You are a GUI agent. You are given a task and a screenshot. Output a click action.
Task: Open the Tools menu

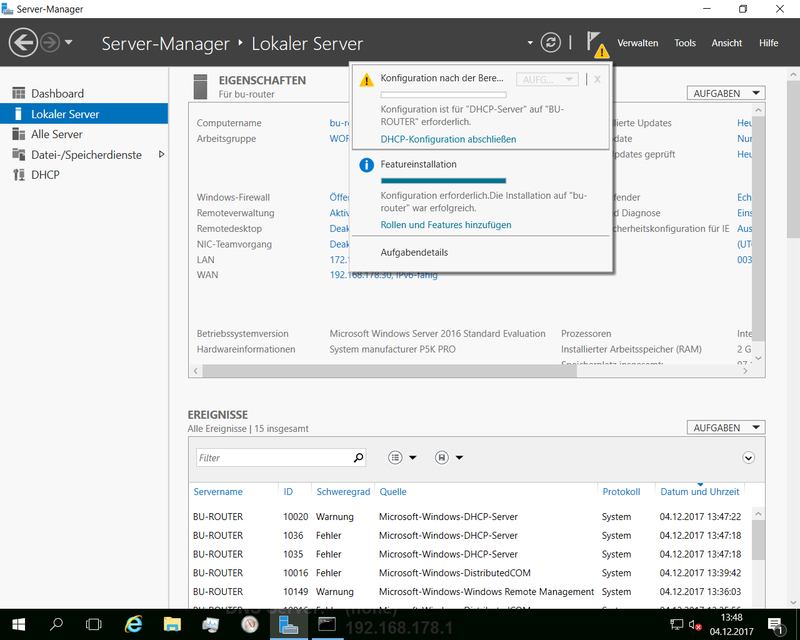coord(685,43)
